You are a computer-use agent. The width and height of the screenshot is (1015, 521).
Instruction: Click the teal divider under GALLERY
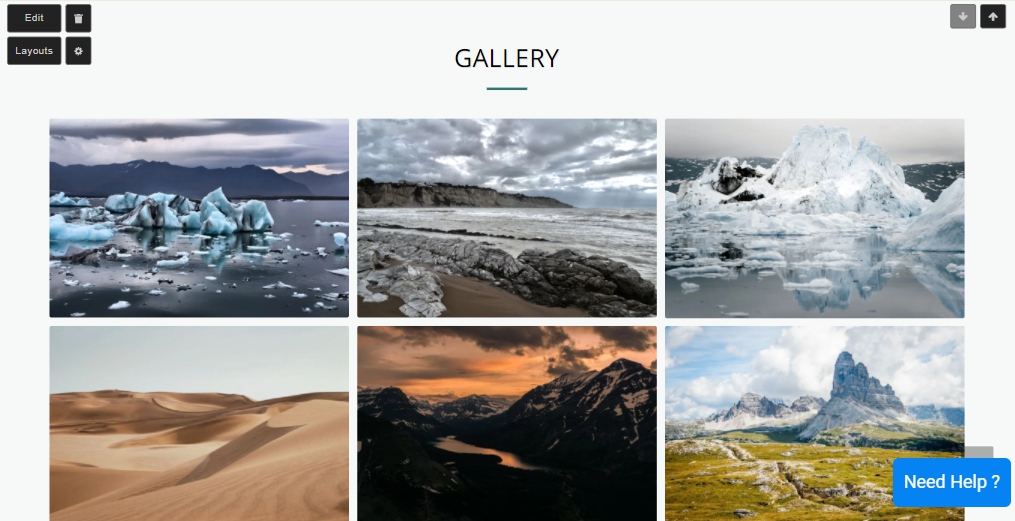507,89
